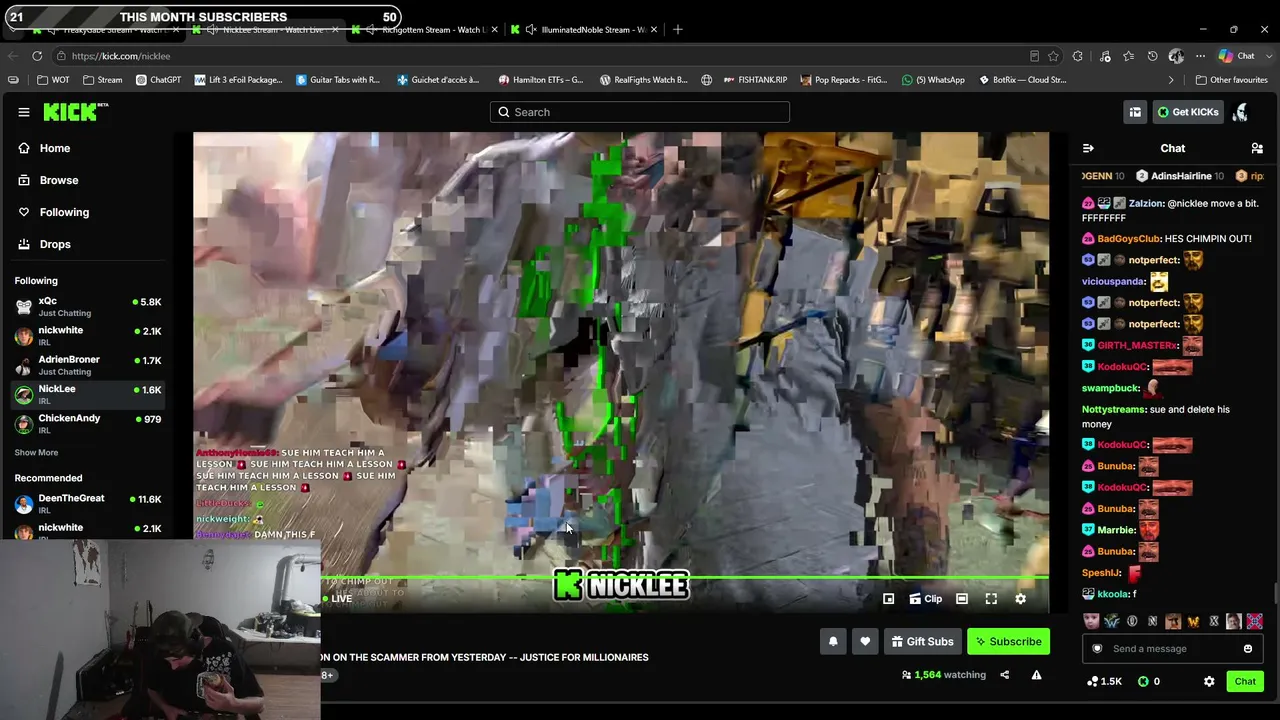Expand Following list with Show More
Viewport: 1280px width, 720px height.
tap(36, 453)
